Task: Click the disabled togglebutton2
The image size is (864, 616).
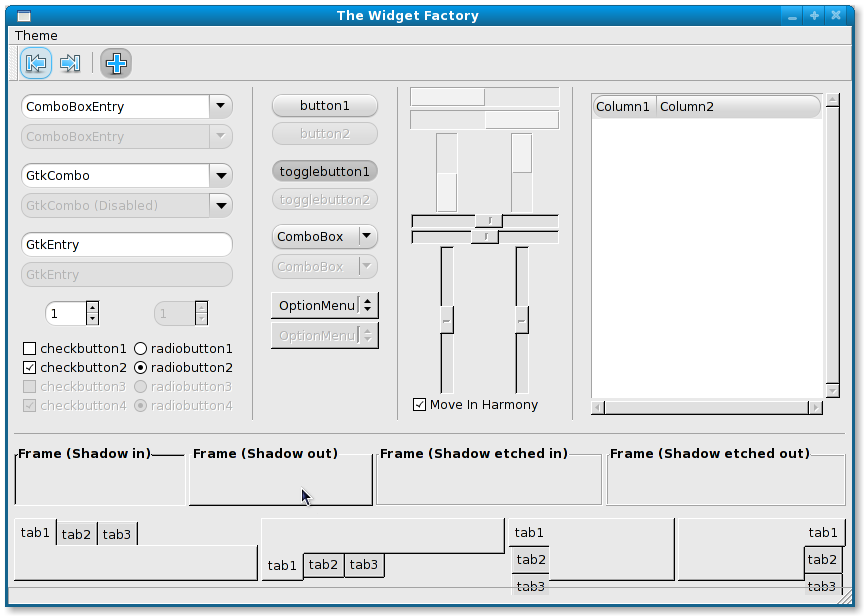Action: click(325, 199)
